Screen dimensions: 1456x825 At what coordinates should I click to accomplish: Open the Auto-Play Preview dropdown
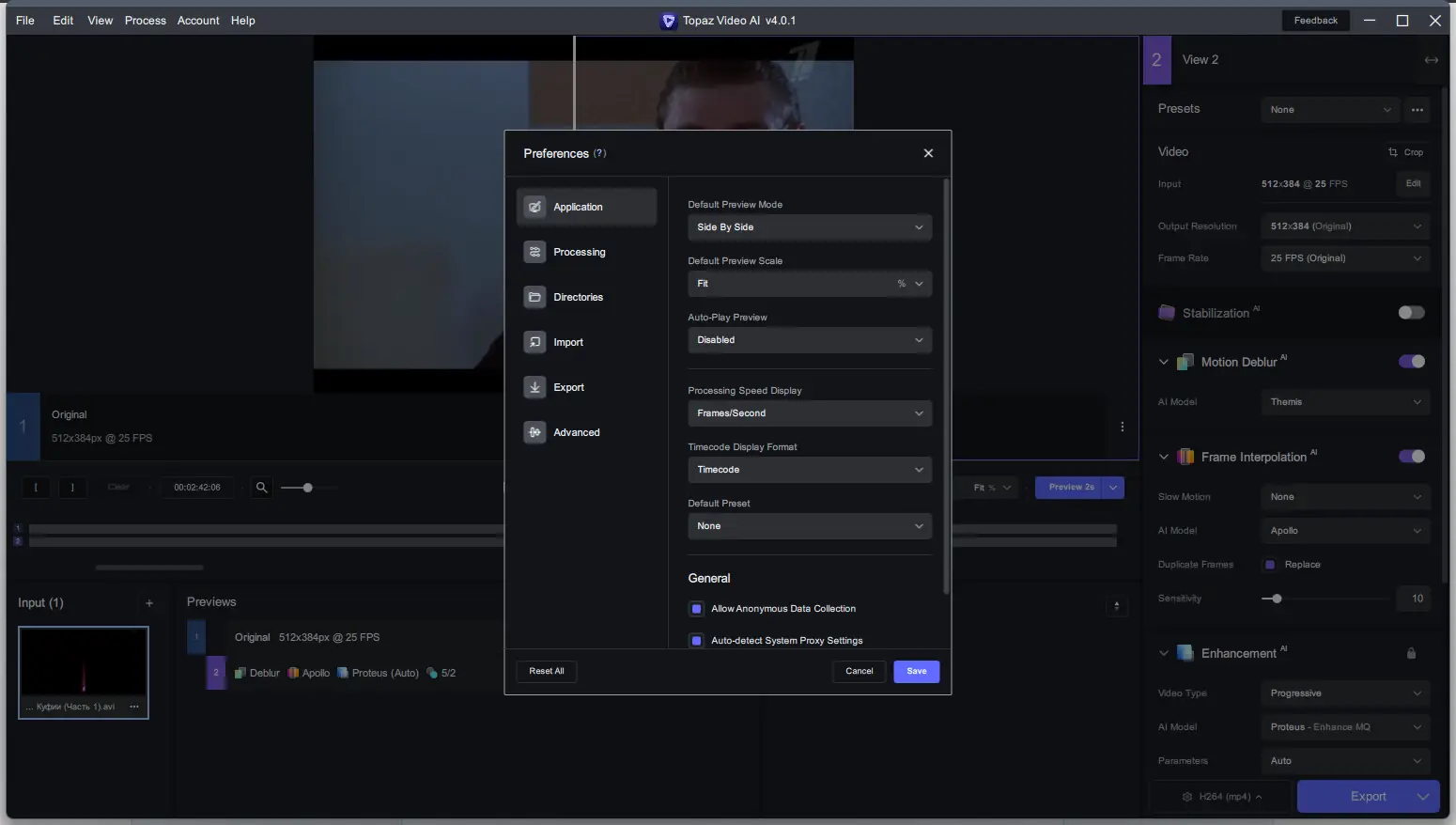pyautogui.click(x=810, y=340)
